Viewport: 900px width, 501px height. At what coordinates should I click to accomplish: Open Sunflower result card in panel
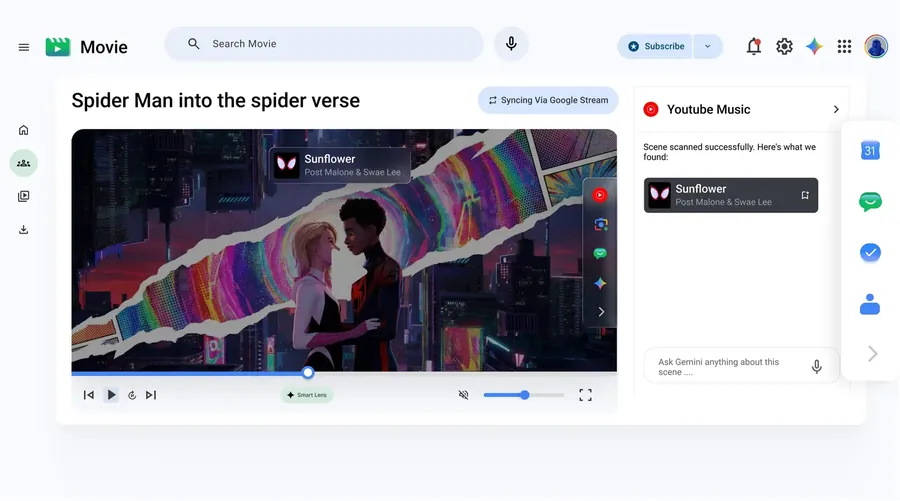731,195
